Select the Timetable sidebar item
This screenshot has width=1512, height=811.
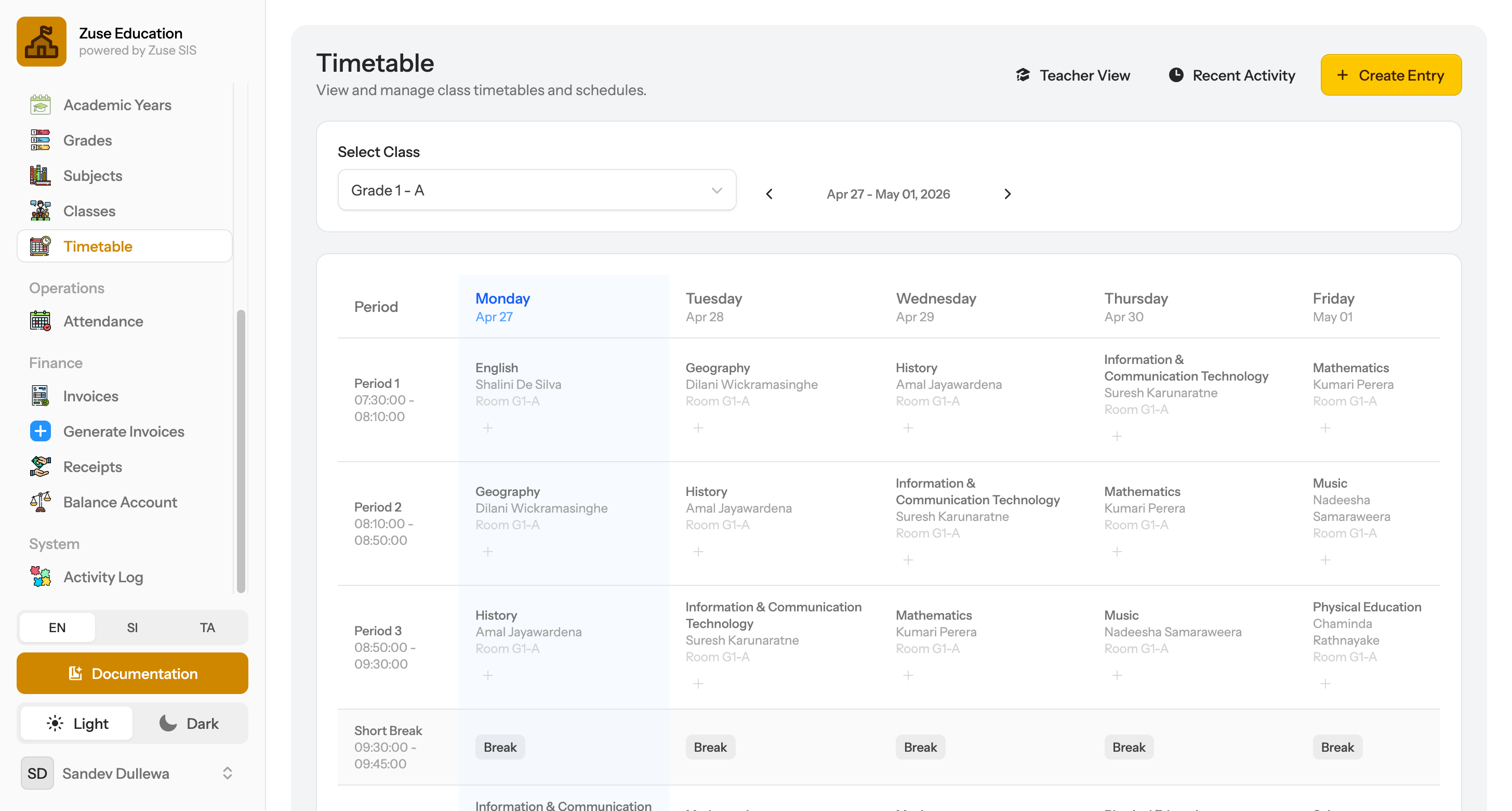click(x=124, y=246)
